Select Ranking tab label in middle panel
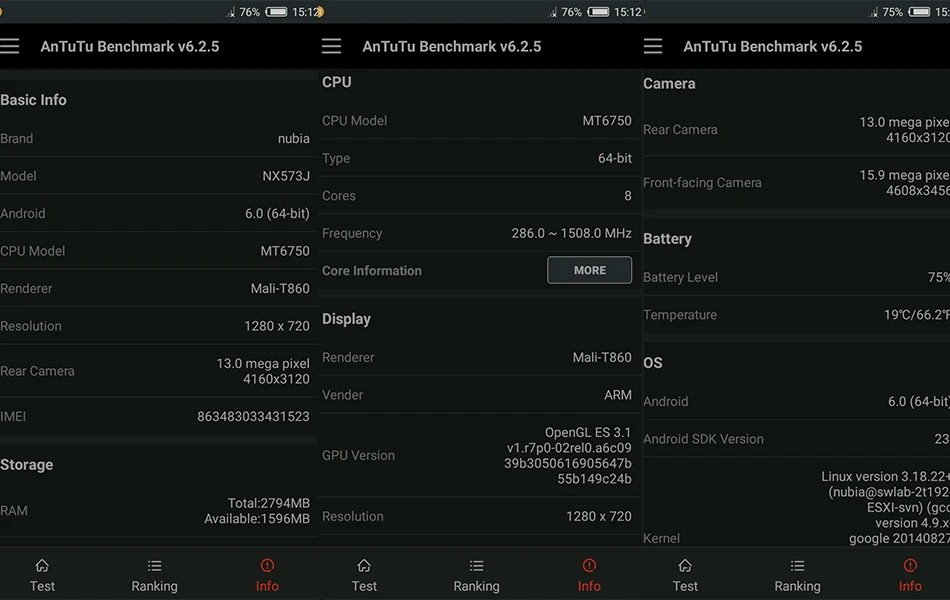Screen dimensions: 950x600 pos(476,586)
